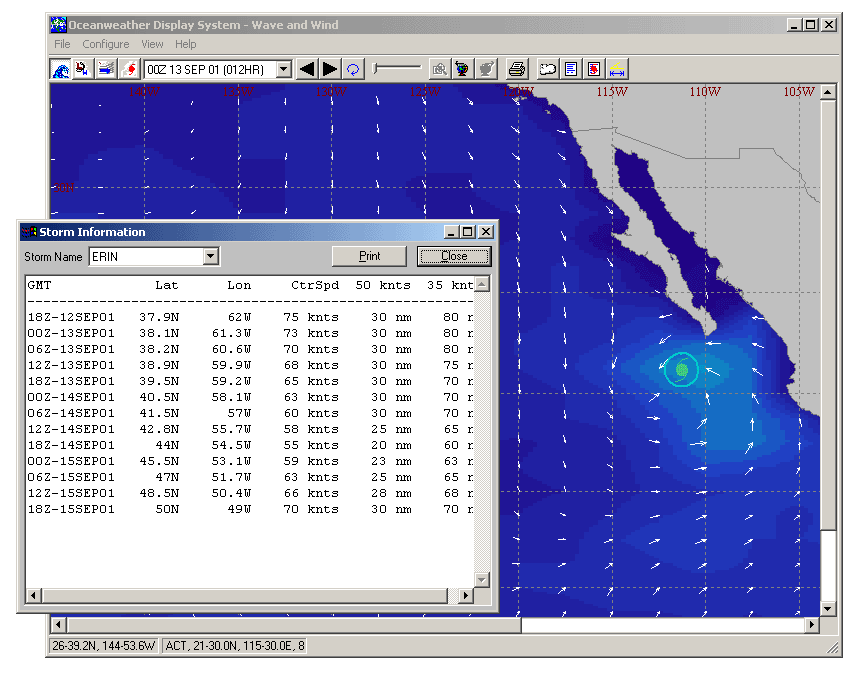Click the yellow distance measure toolbar icon
This screenshot has width=862, height=678.
pyautogui.click(x=617, y=69)
